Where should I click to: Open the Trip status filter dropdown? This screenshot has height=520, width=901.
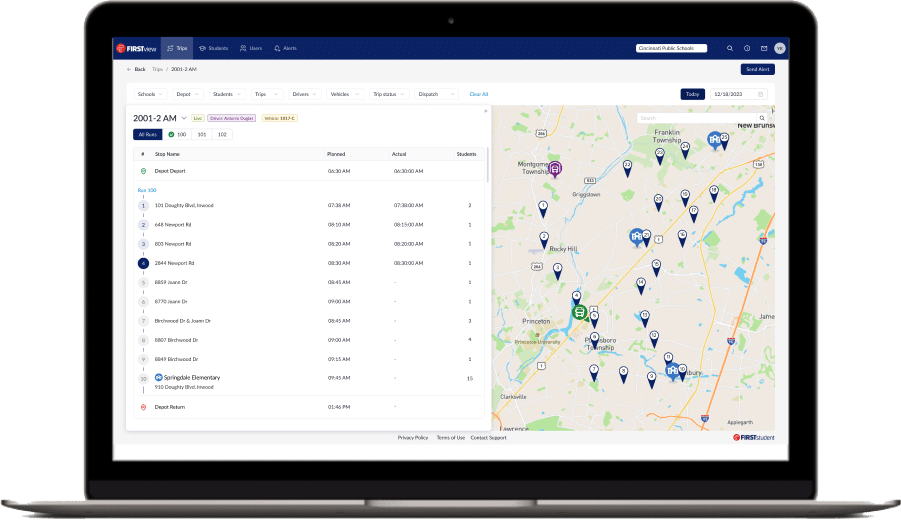388,94
